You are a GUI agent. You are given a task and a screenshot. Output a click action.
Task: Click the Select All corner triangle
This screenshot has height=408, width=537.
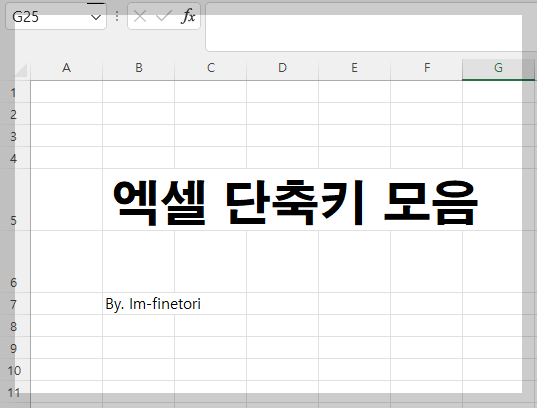(21, 70)
